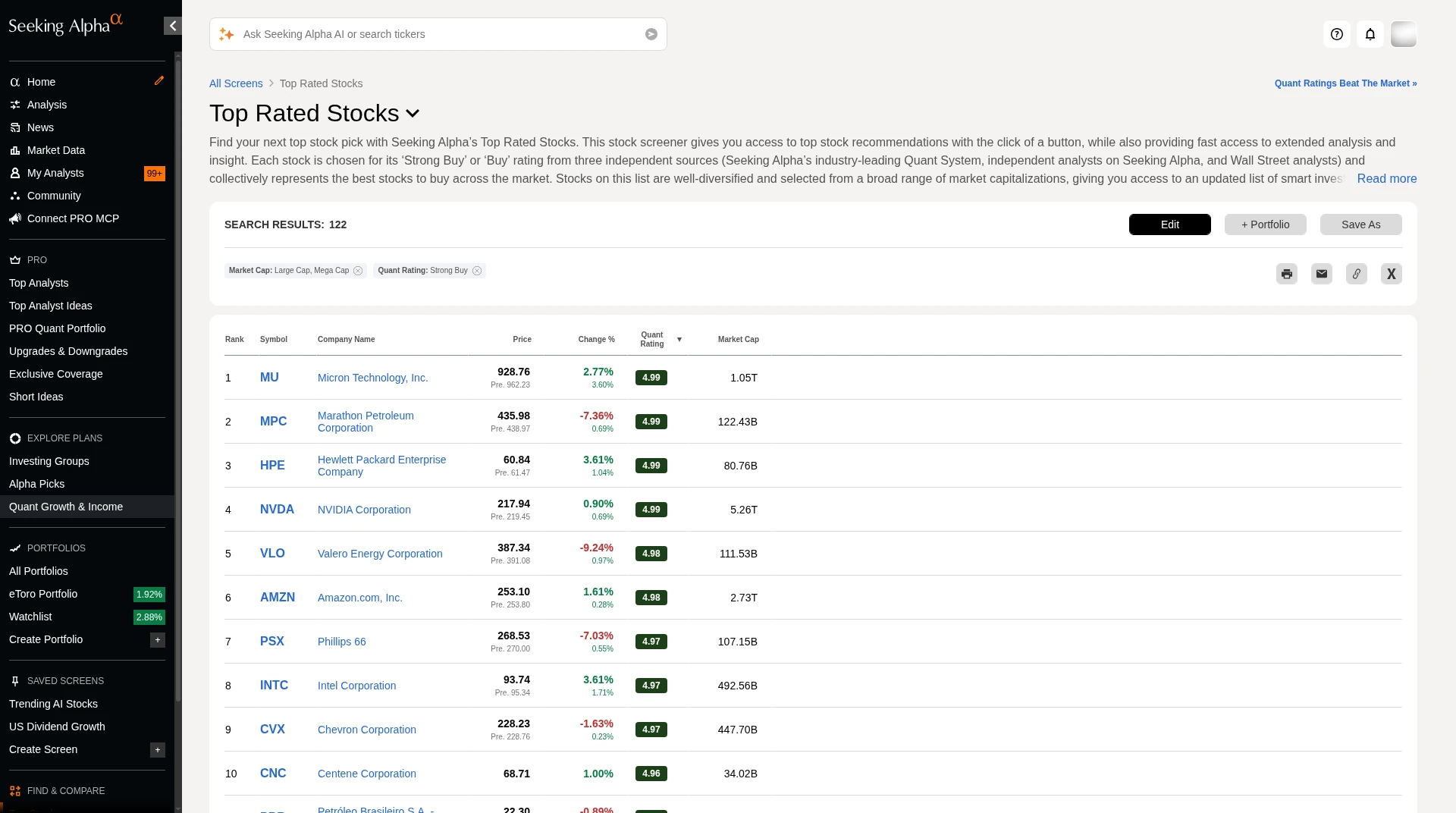Go to Market Data section
Image resolution: width=1456 pixels, height=813 pixels.
pos(56,150)
